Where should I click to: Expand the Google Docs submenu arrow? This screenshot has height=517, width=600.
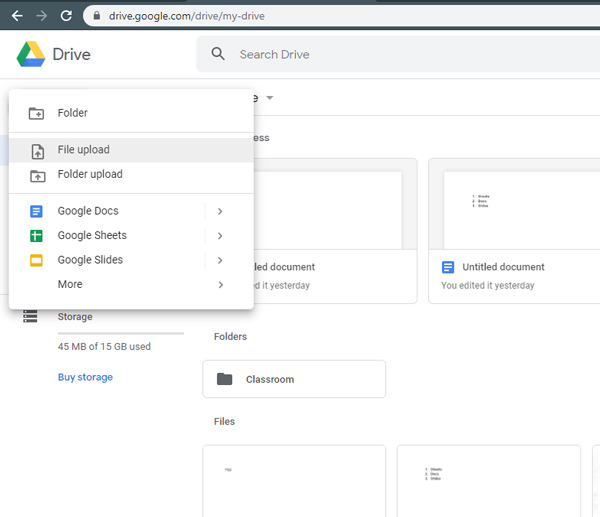219,211
